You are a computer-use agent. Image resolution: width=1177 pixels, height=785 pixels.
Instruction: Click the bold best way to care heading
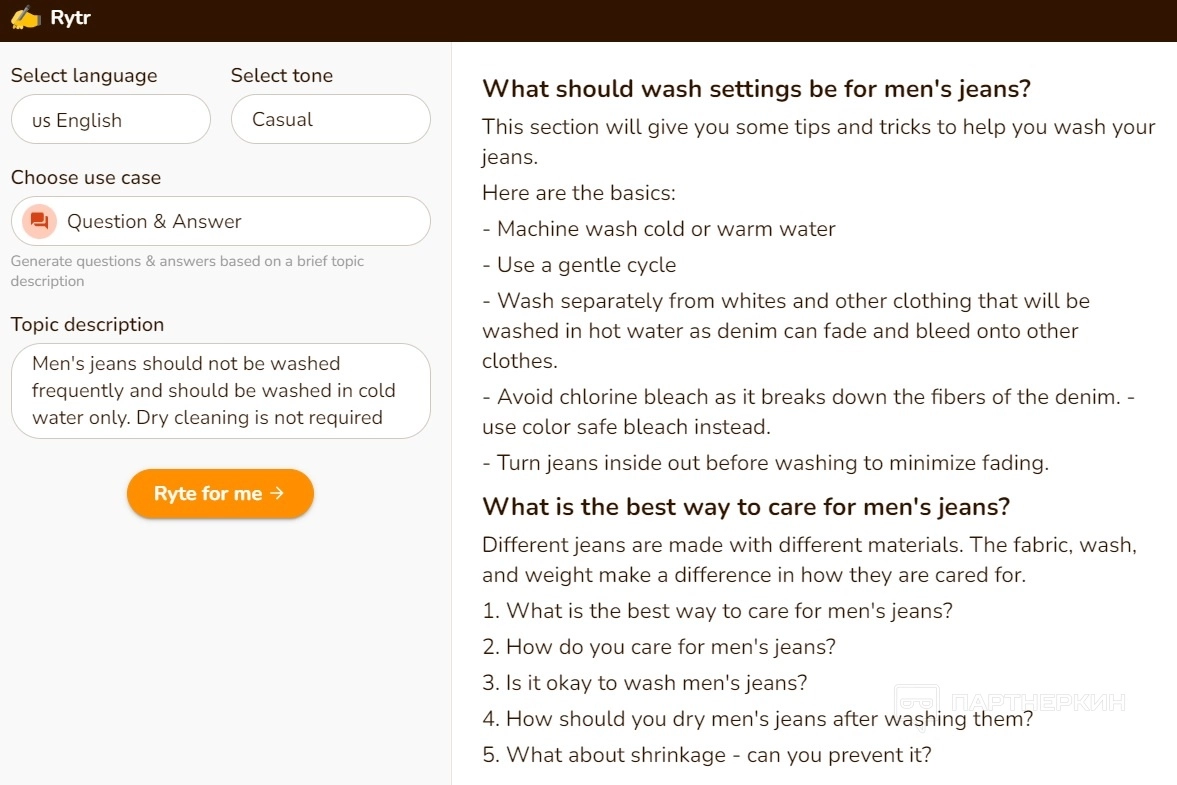[746, 507]
